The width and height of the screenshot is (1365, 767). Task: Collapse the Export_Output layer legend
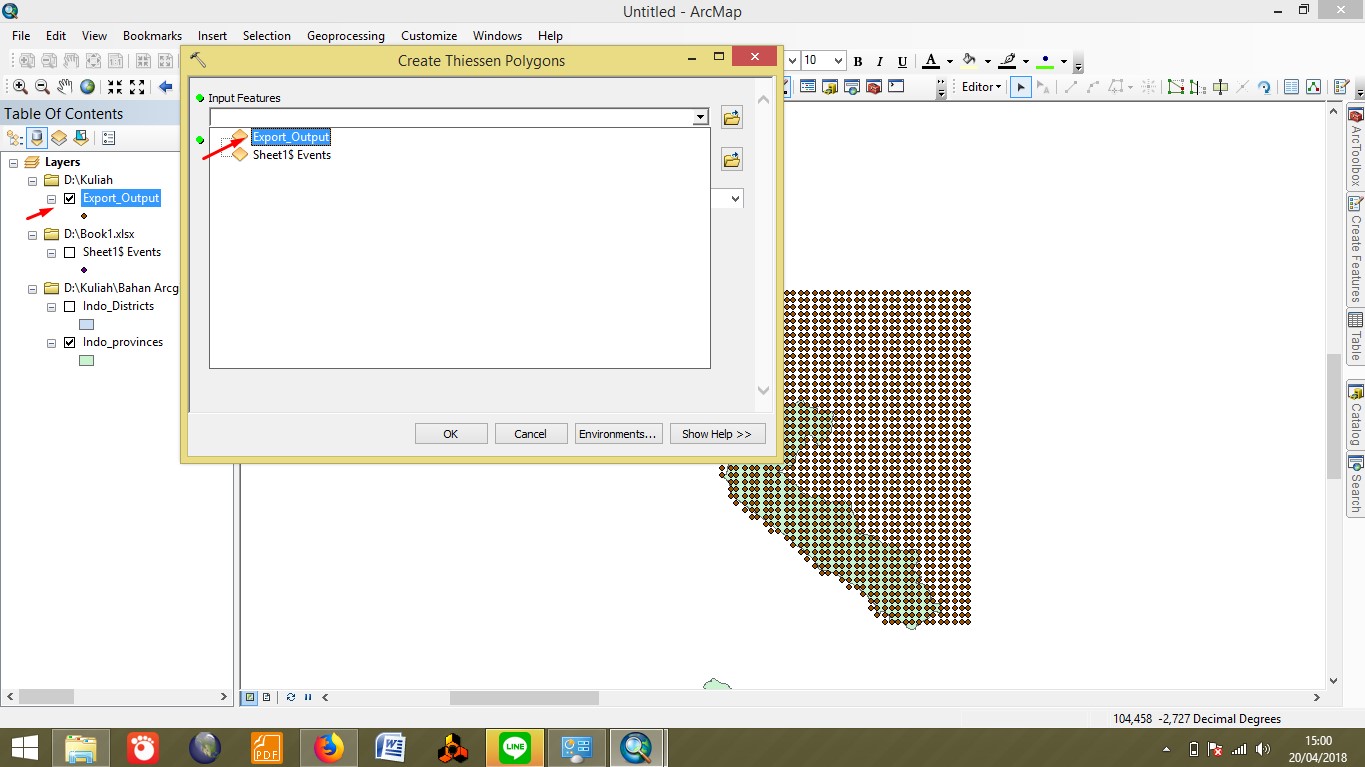[x=51, y=198]
